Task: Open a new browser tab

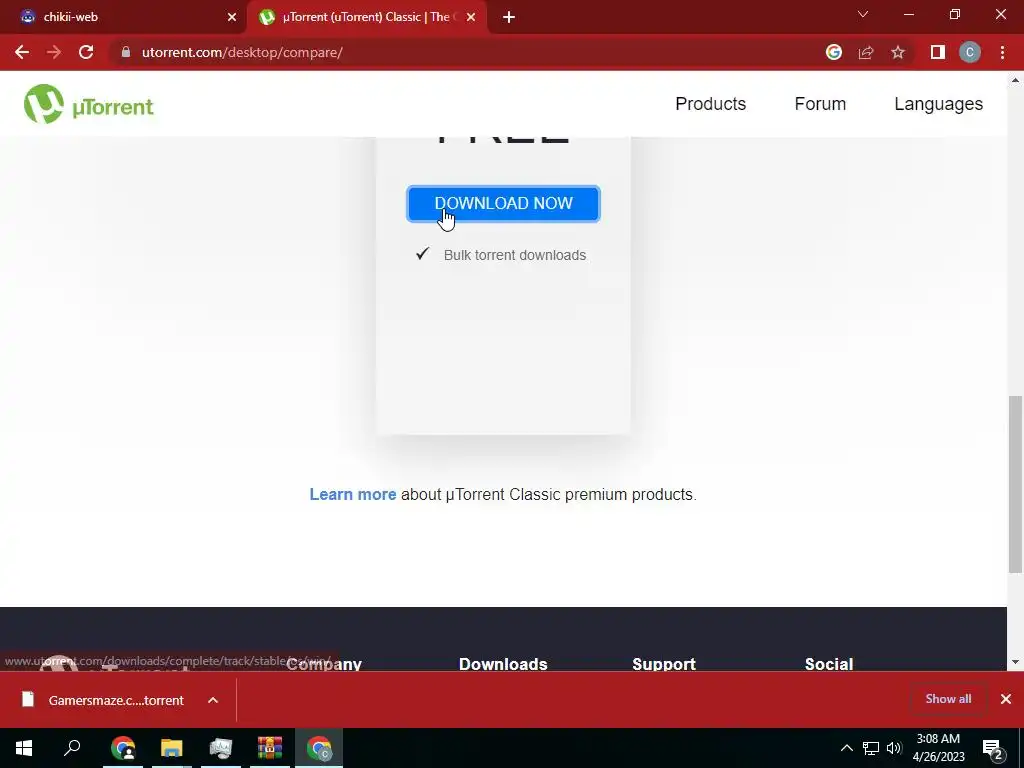Action: [x=509, y=17]
